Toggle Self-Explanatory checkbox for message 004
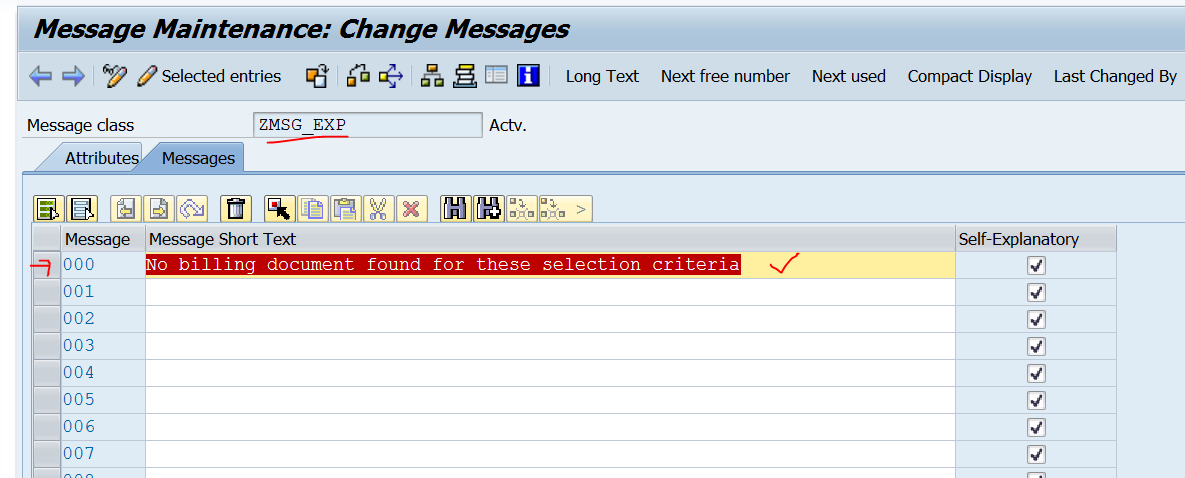Image resolution: width=1185 pixels, height=478 pixels. pos(1036,373)
